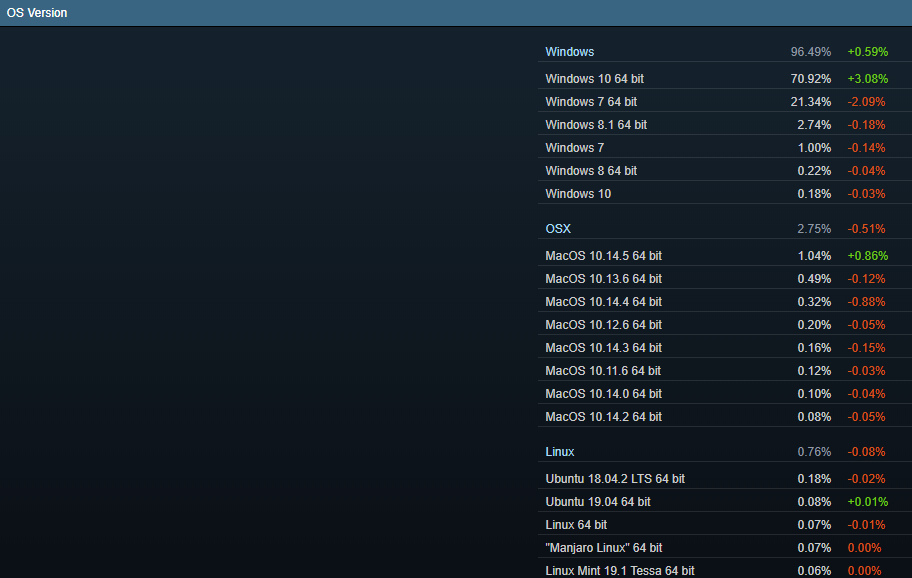The image size is (912, 578).
Task: Select MacOS 10.14.3 64 bit row
Action: click(725, 347)
